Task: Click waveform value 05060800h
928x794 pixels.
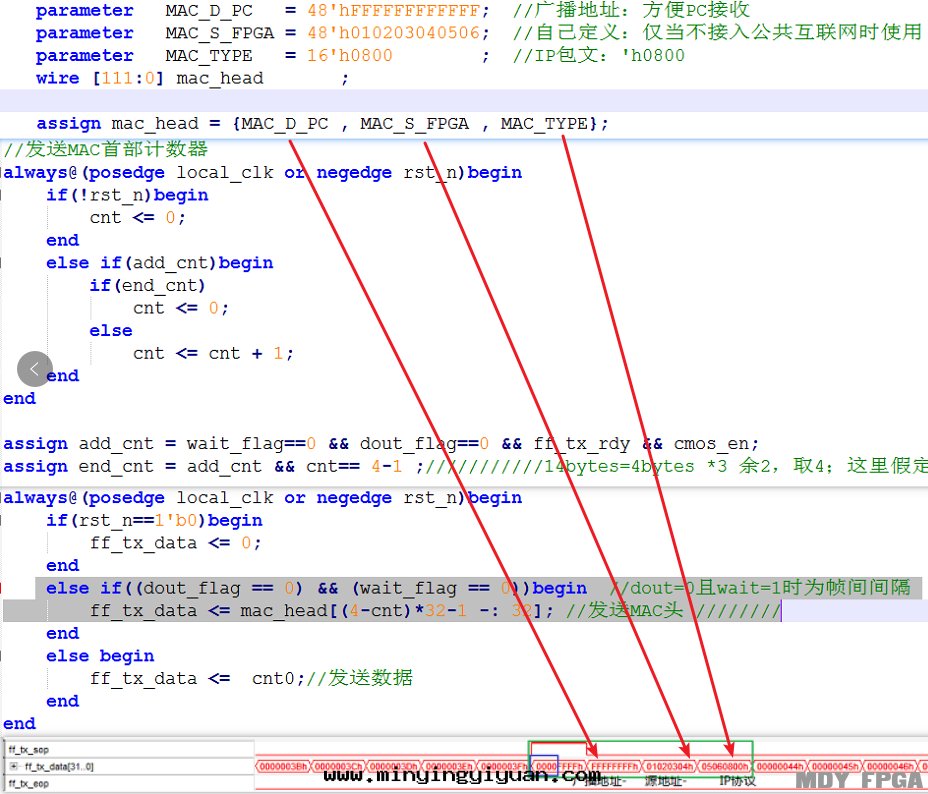Action: pos(723,766)
